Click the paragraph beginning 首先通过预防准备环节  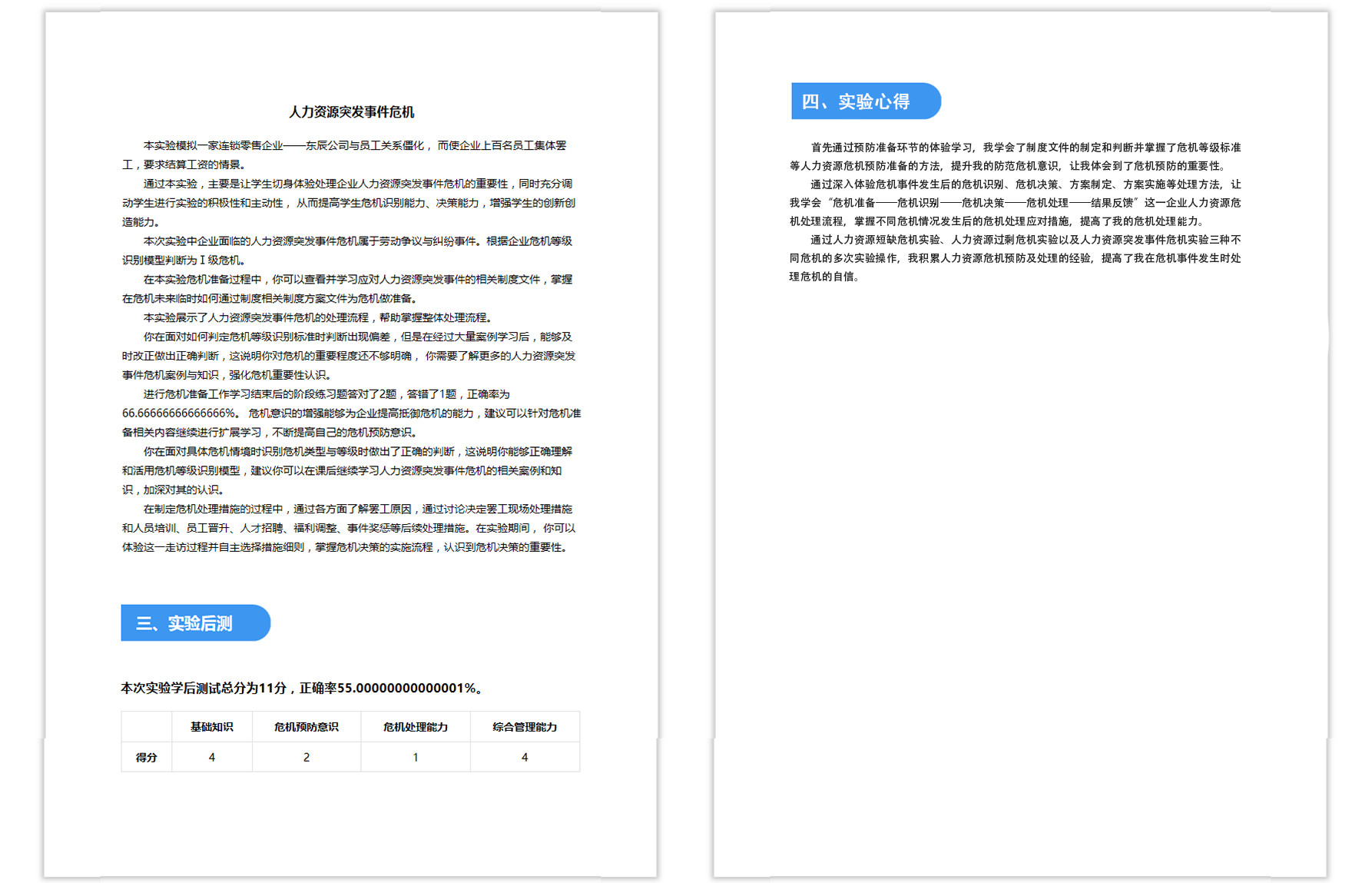coord(1014,157)
